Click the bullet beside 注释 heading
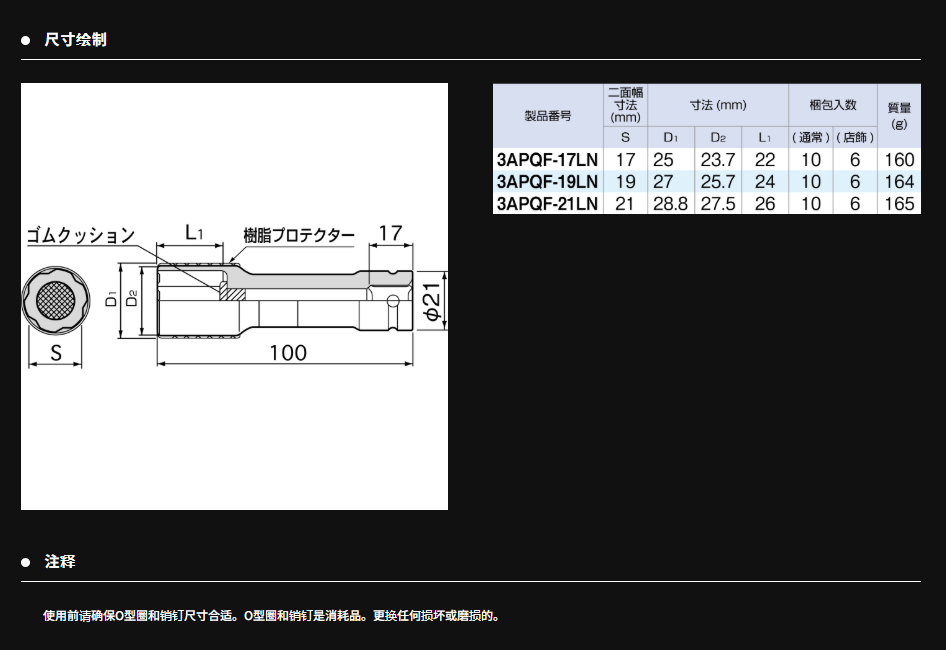 [26, 562]
